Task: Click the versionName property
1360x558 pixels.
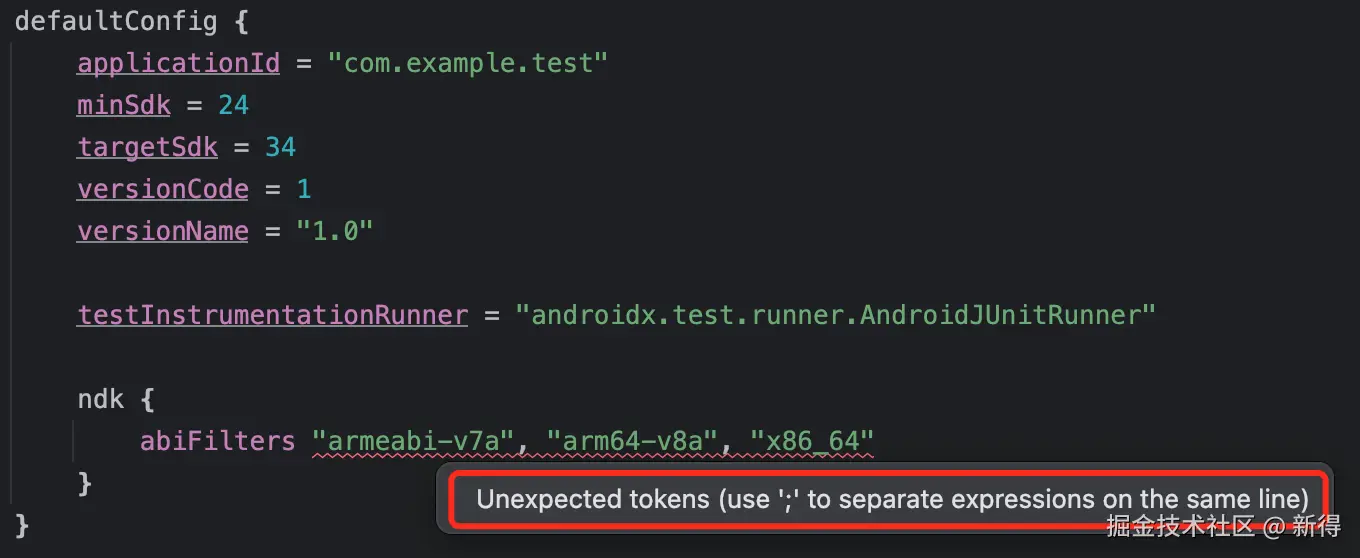Action: (x=163, y=231)
